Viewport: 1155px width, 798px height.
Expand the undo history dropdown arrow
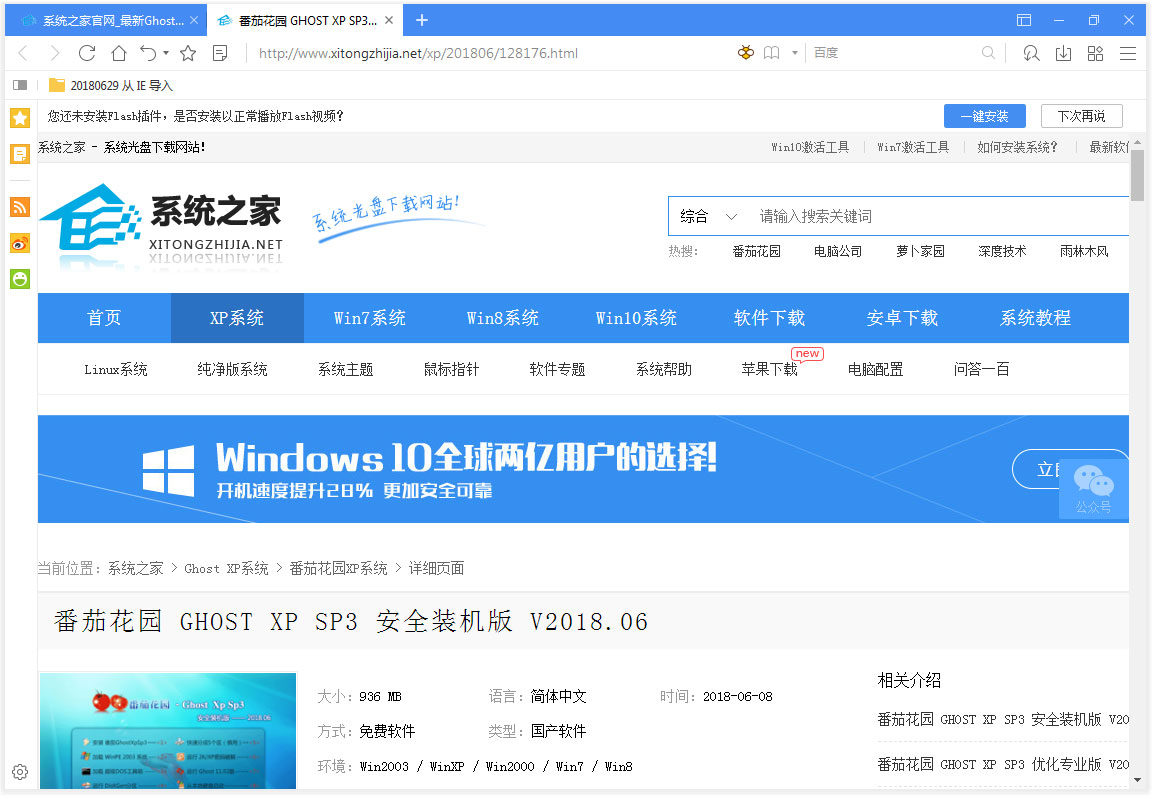click(x=166, y=53)
